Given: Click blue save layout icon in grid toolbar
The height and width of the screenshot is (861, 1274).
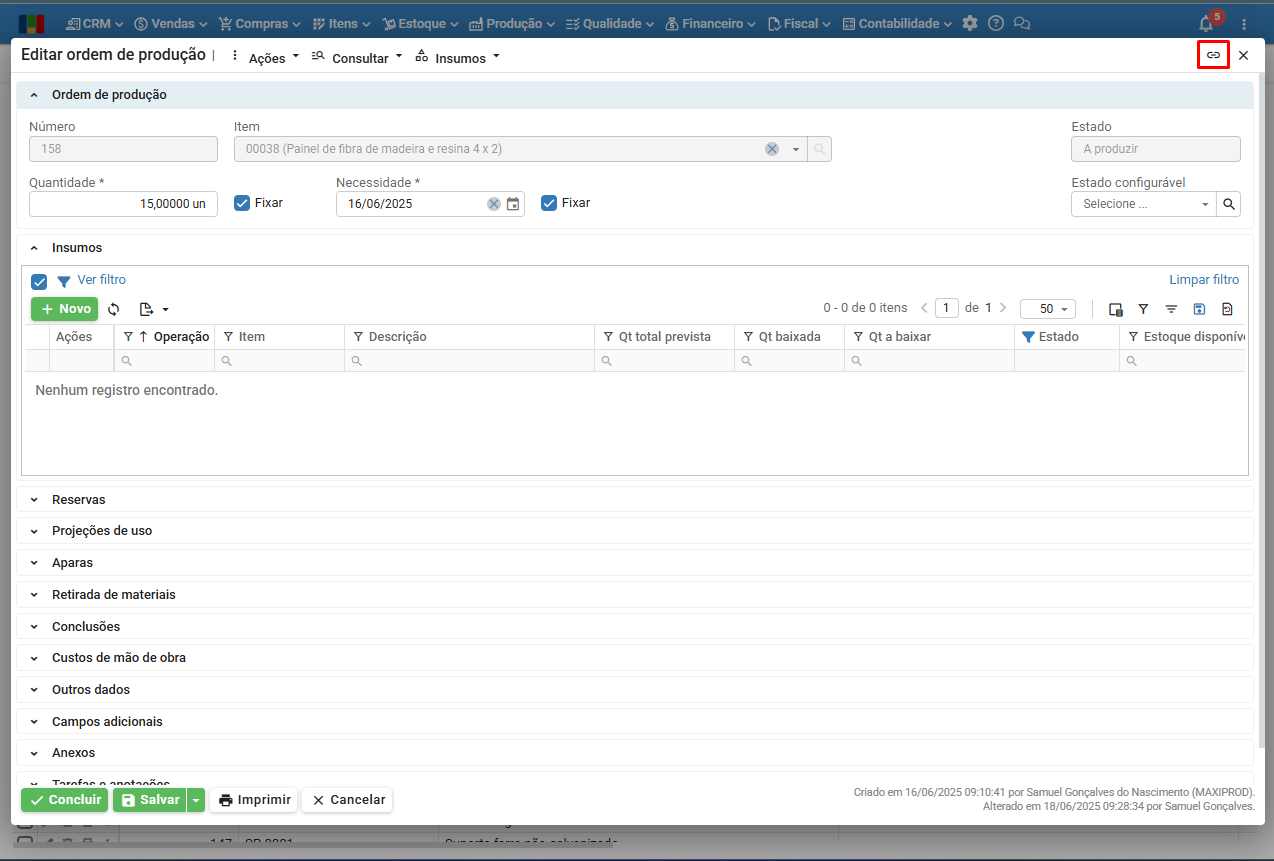Looking at the screenshot, I should click(x=1199, y=309).
